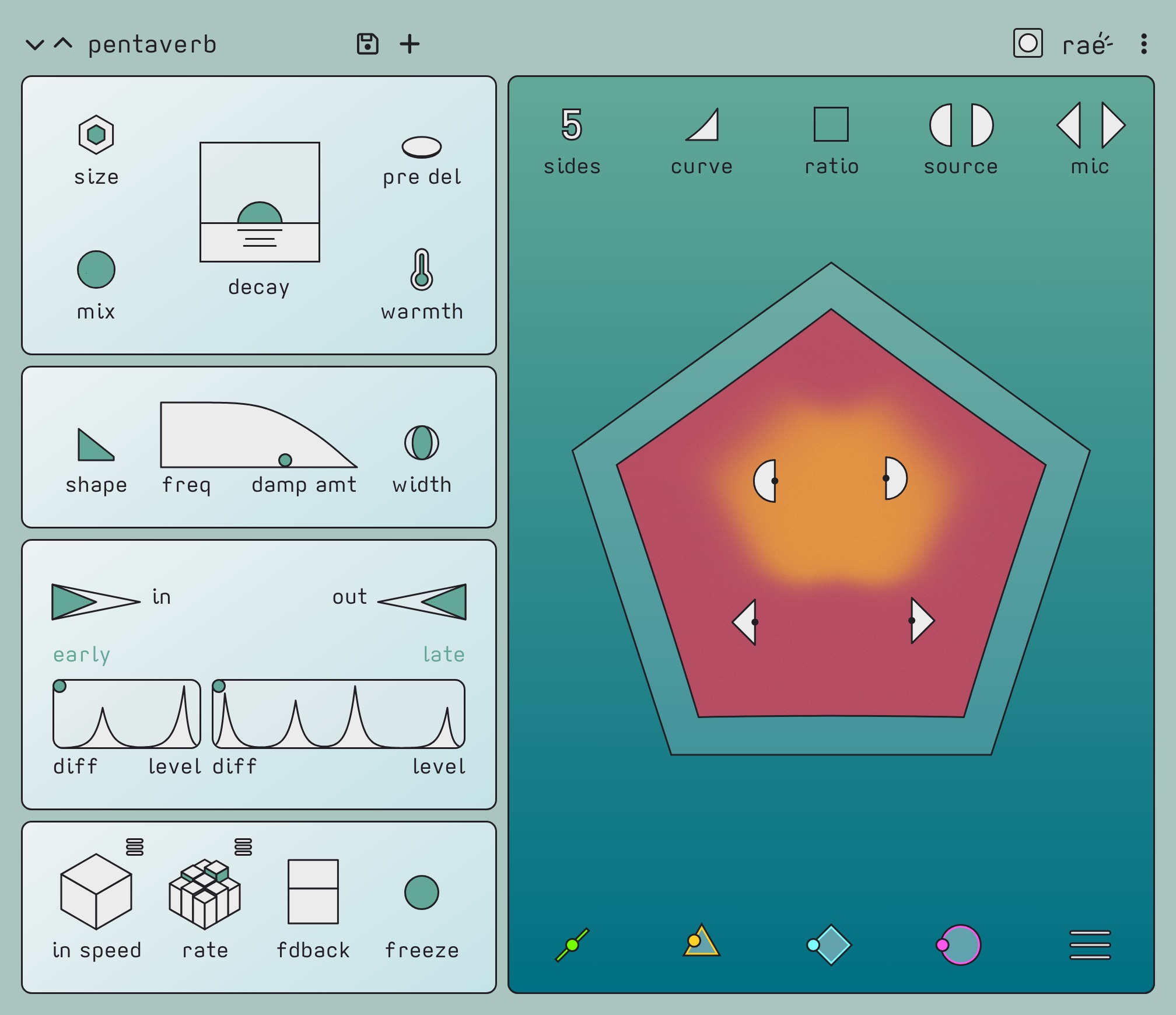The height and width of the screenshot is (1015, 1176).
Task: Click the in speed cube icon
Action: click(x=96, y=891)
